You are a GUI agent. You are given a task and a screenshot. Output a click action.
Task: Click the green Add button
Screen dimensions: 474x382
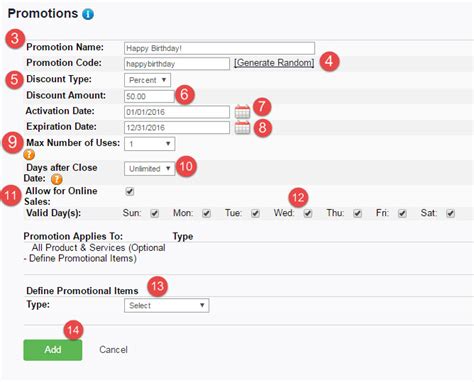pos(53,350)
